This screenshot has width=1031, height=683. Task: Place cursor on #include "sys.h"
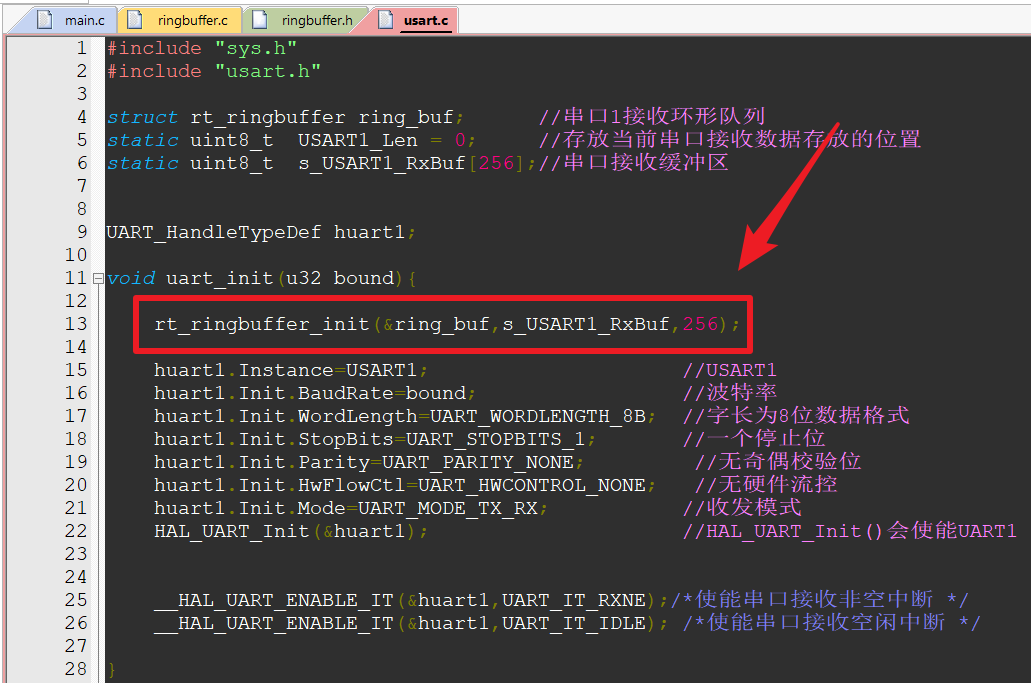point(202,49)
